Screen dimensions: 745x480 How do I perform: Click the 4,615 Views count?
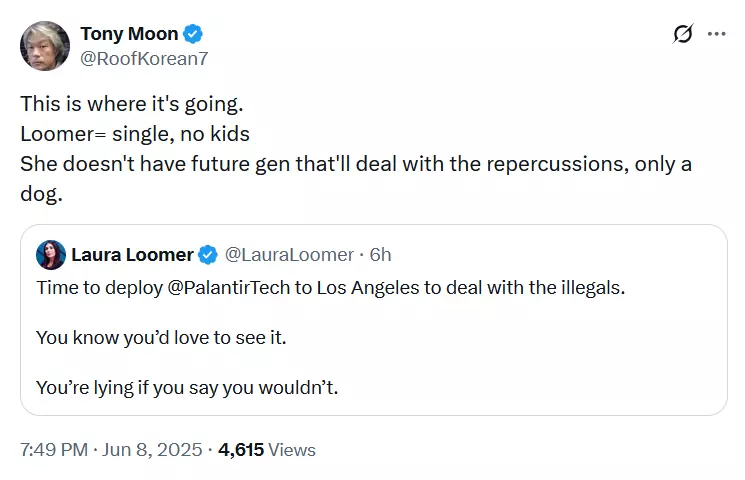point(267,450)
